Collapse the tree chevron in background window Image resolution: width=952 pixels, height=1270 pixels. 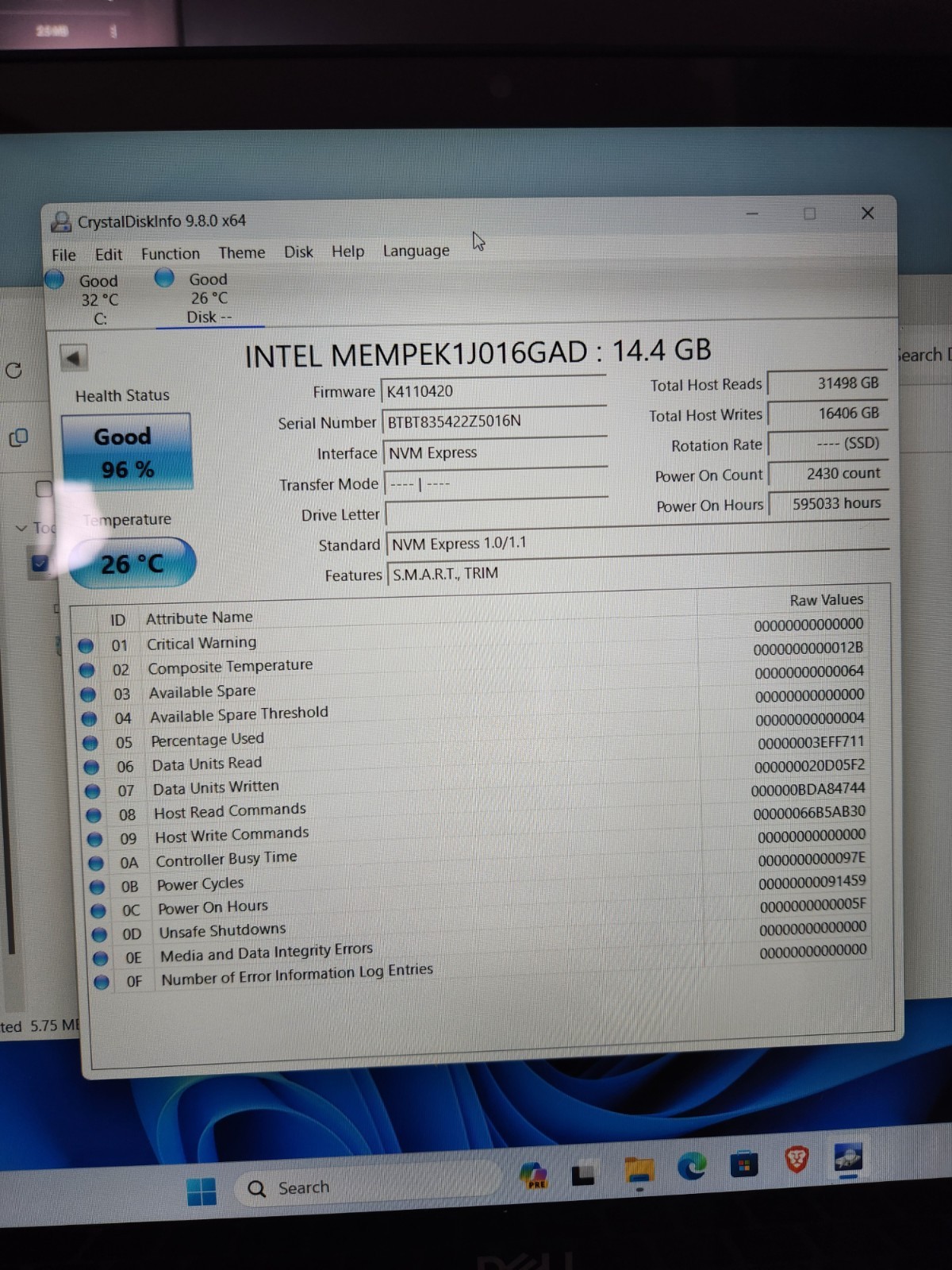[21, 528]
